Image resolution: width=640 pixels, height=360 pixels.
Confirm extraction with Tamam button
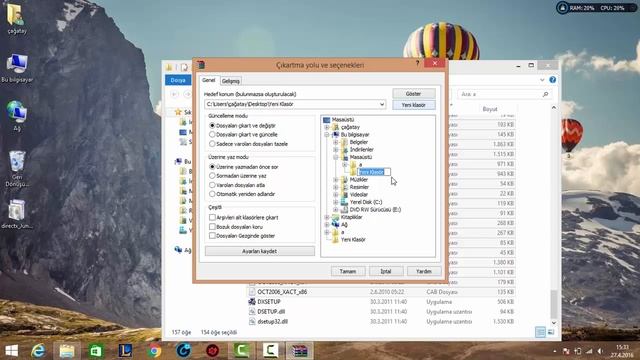(x=348, y=271)
